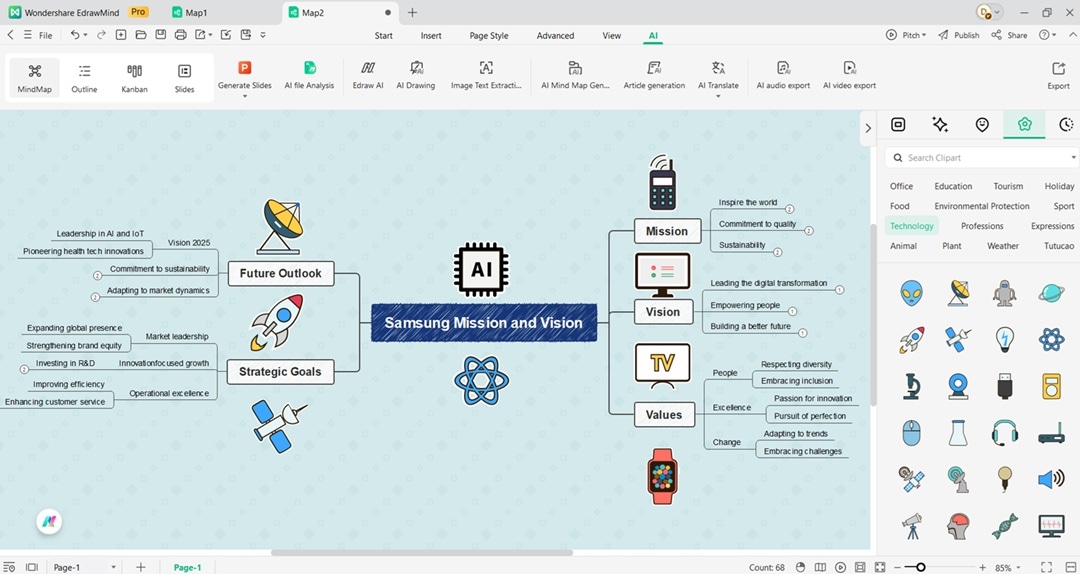Screen dimensions: 1080x574
Task: Open the View tab
Action: pos(612,36)
